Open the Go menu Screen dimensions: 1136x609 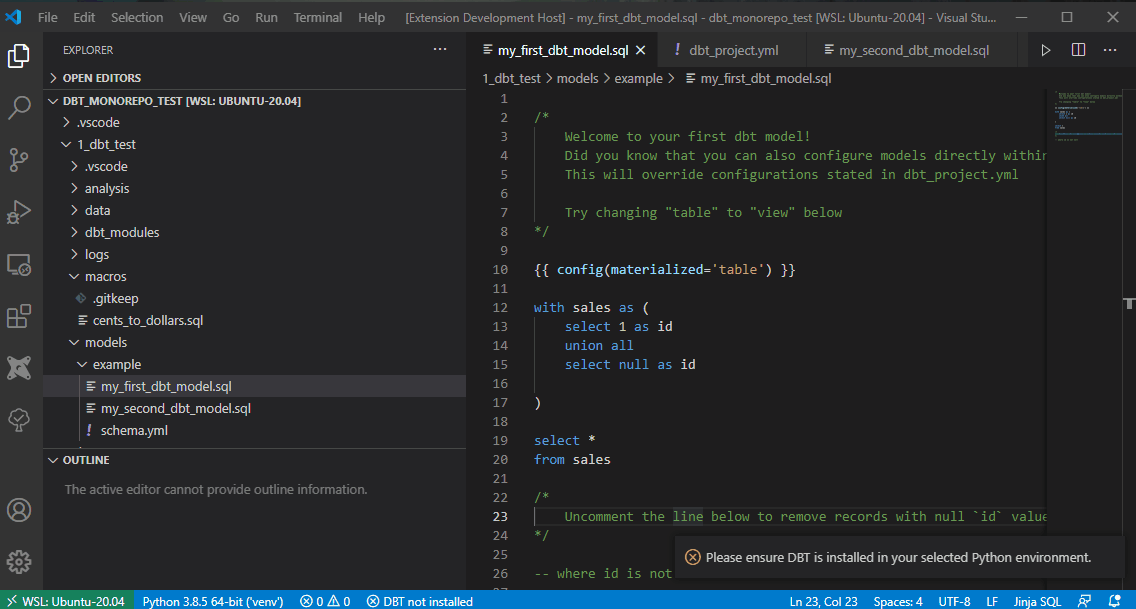click(231, 17)
